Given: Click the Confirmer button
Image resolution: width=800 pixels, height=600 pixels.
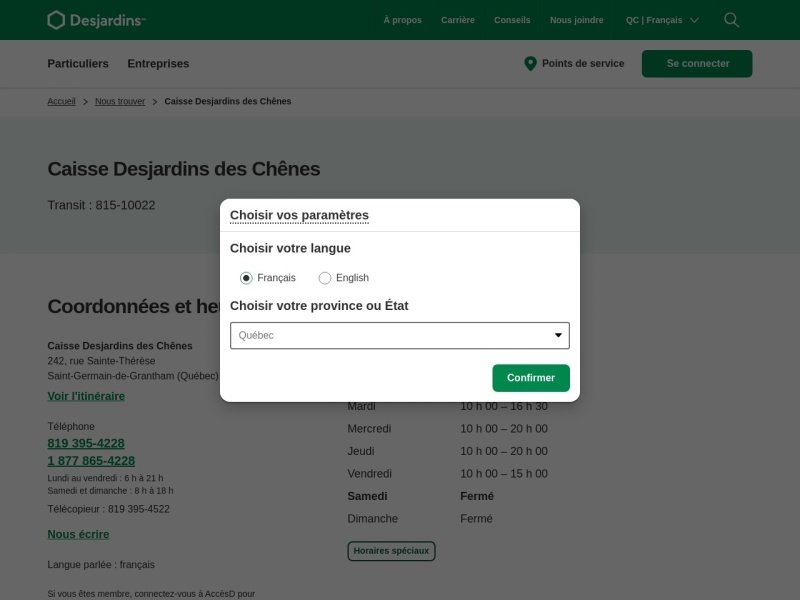Looking at the screenshot, I should pos(531,378).
